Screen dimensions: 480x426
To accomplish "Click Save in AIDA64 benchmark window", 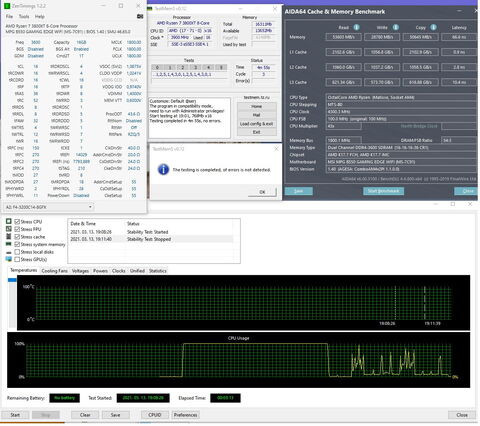I will coord(299,191).
